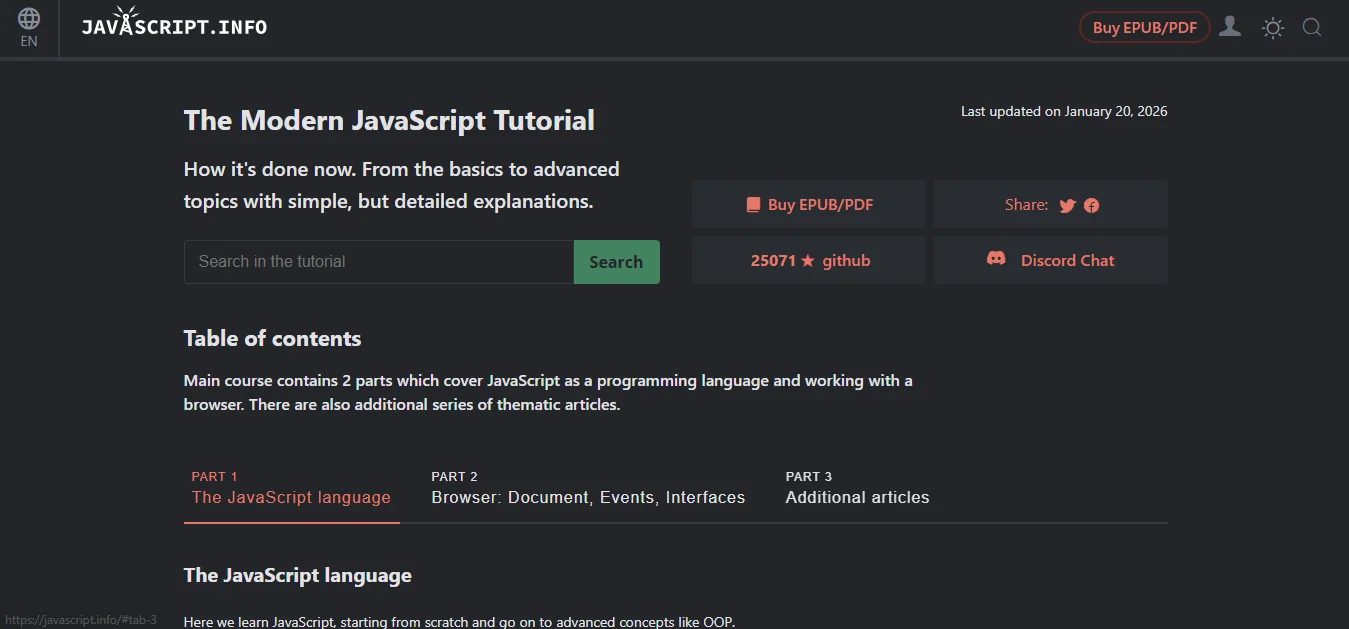Image resolution: width=1349 pixels, height=629 pixels.
Task: Select Part 3: Additional articles
Action: (857, 497)
